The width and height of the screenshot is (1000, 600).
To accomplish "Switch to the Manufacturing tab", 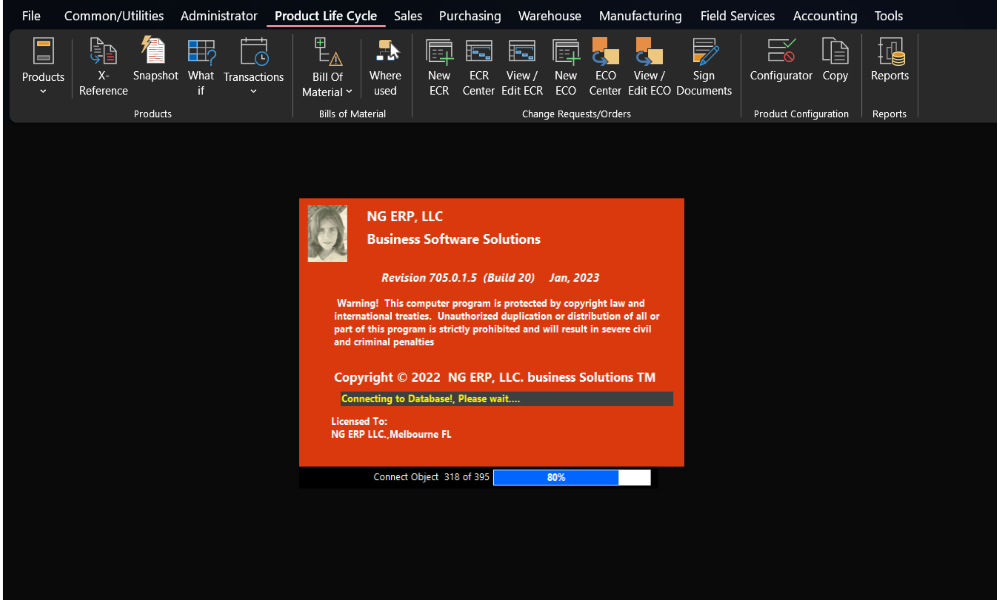I will pos(640,16).
